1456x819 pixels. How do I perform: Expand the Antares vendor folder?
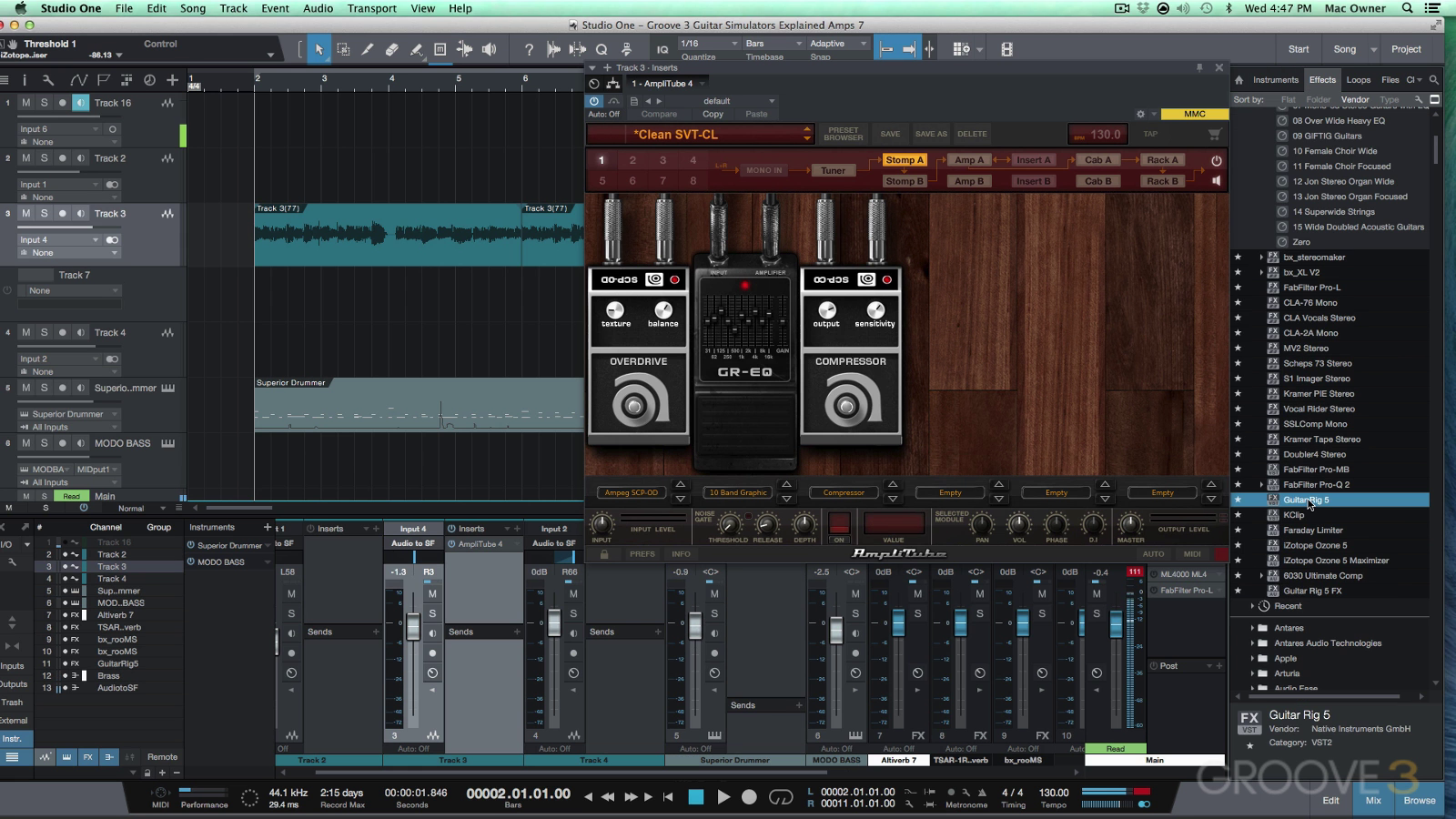(1252, 628)
